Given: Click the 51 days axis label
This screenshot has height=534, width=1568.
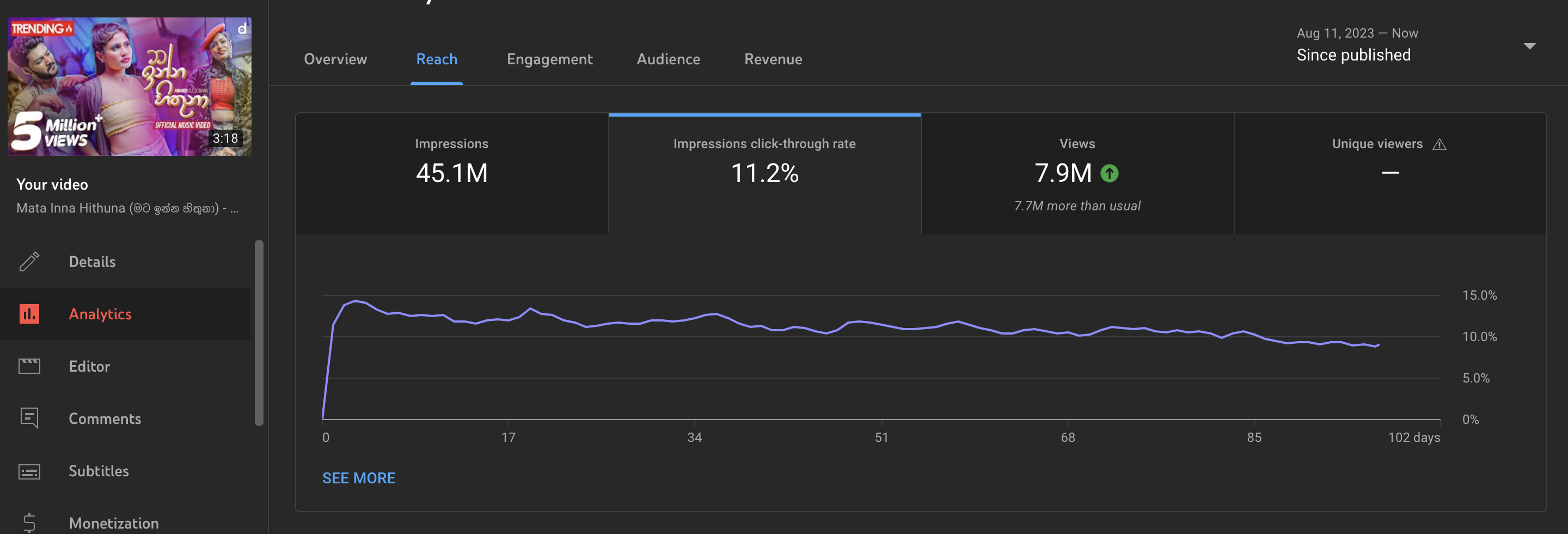Looking at the screenshot, I should point(881,437).
